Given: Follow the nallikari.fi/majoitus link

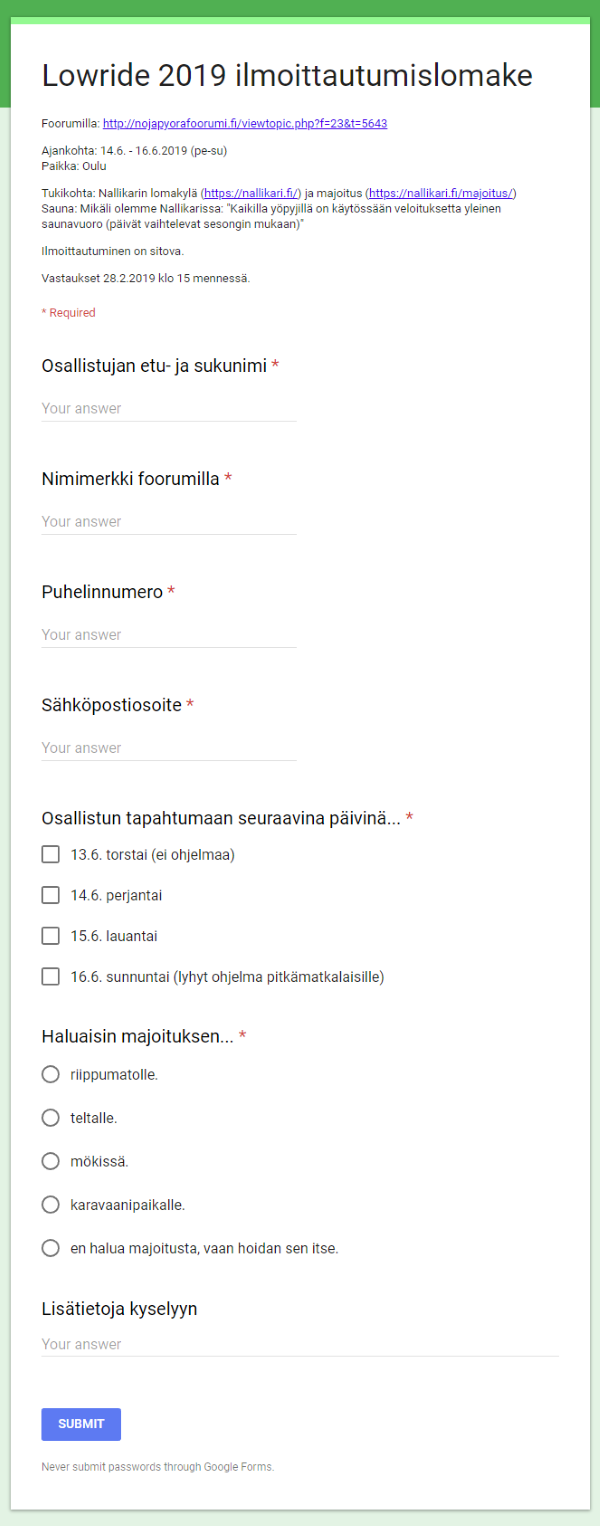Looking at the screenshot, I should point(442,192).
